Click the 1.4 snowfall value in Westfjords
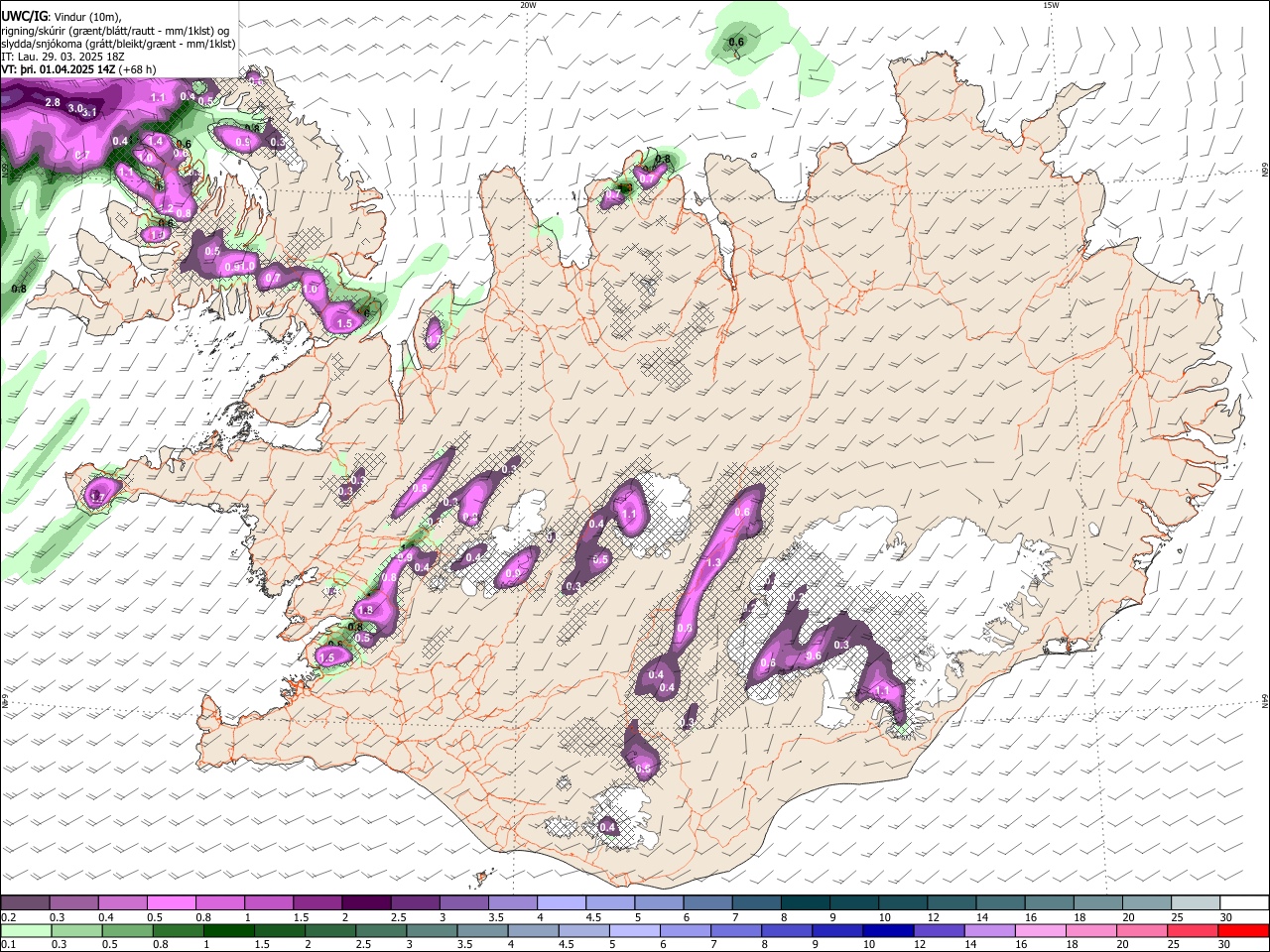1270x952 pixels. (x=154, y=142)
